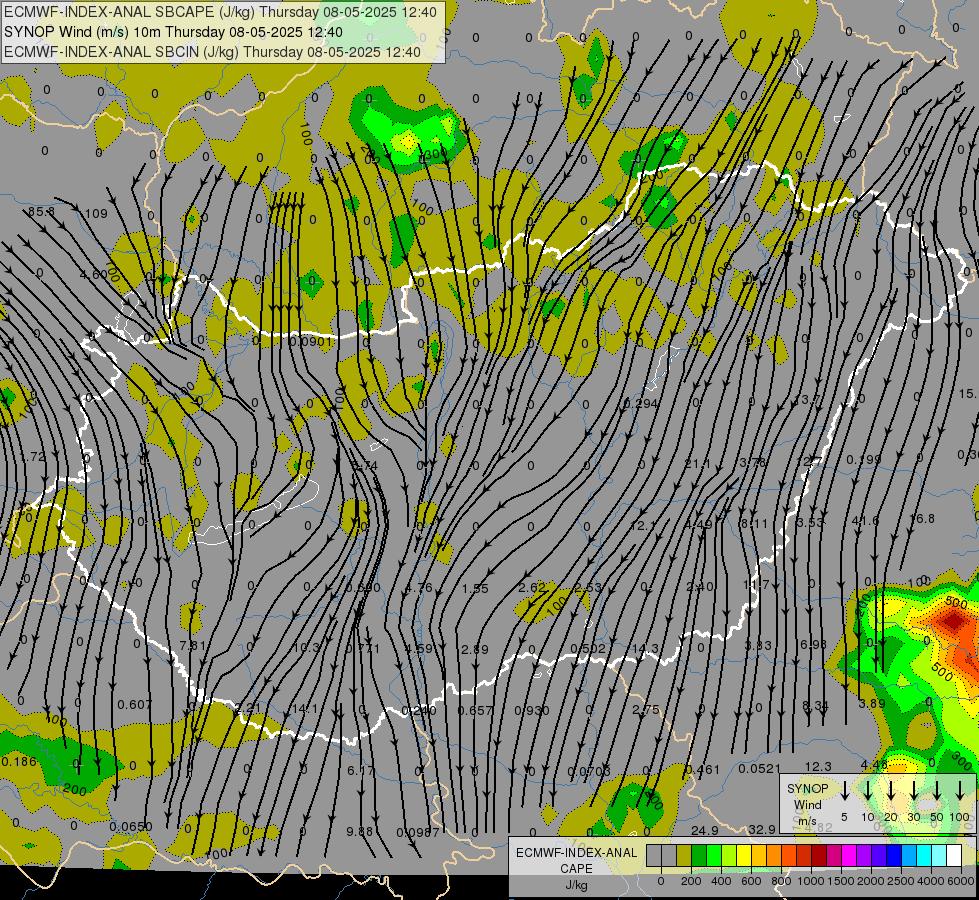The image size is (979, 900).
Task: Click the 'SYNOP' label in wind legend
Action: [807, 788]
